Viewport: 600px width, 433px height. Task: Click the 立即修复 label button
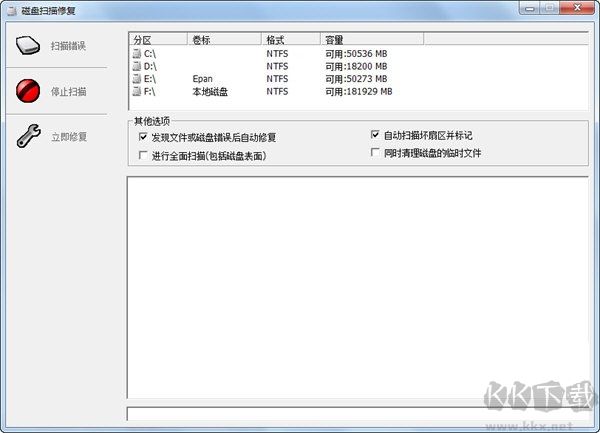[x=69, y=137]
